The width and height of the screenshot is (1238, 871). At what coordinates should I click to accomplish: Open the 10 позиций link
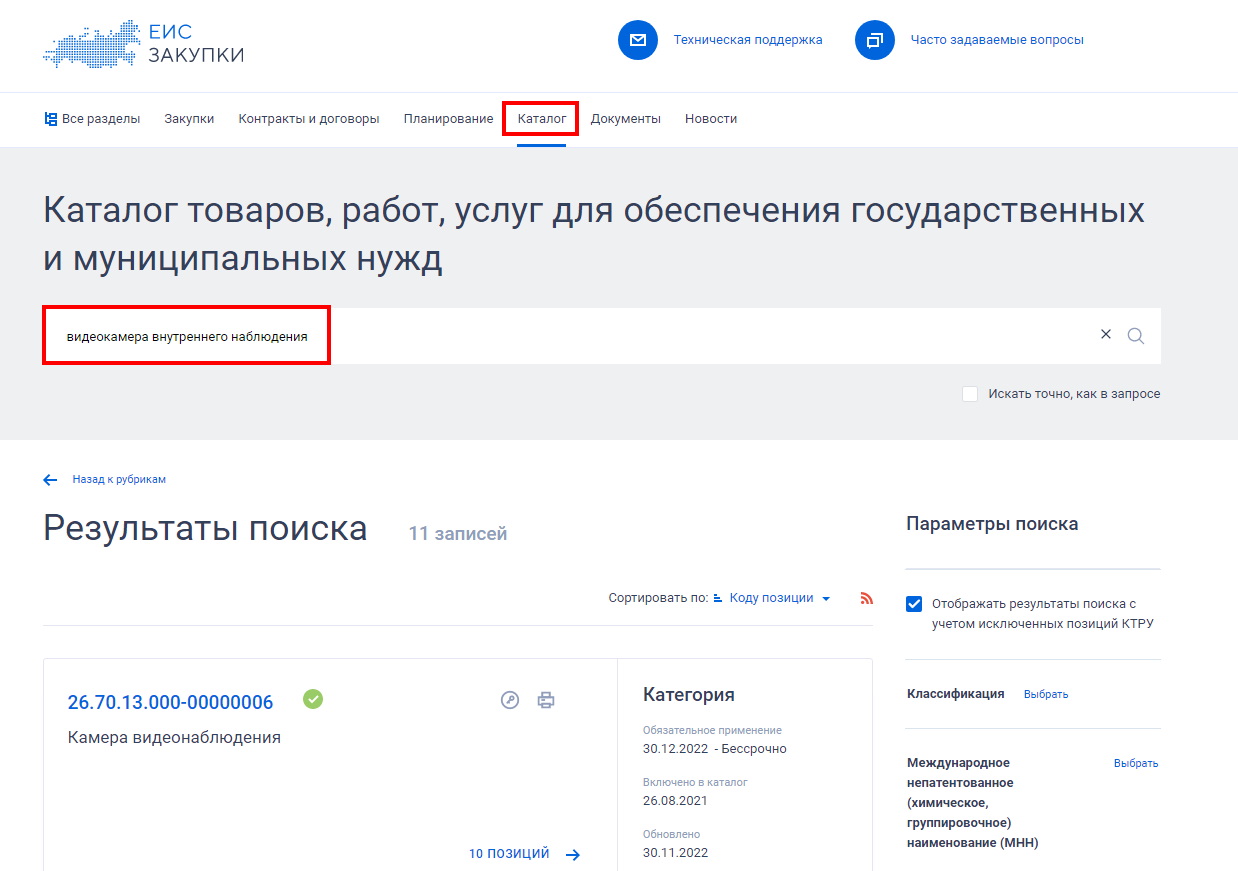508,853
